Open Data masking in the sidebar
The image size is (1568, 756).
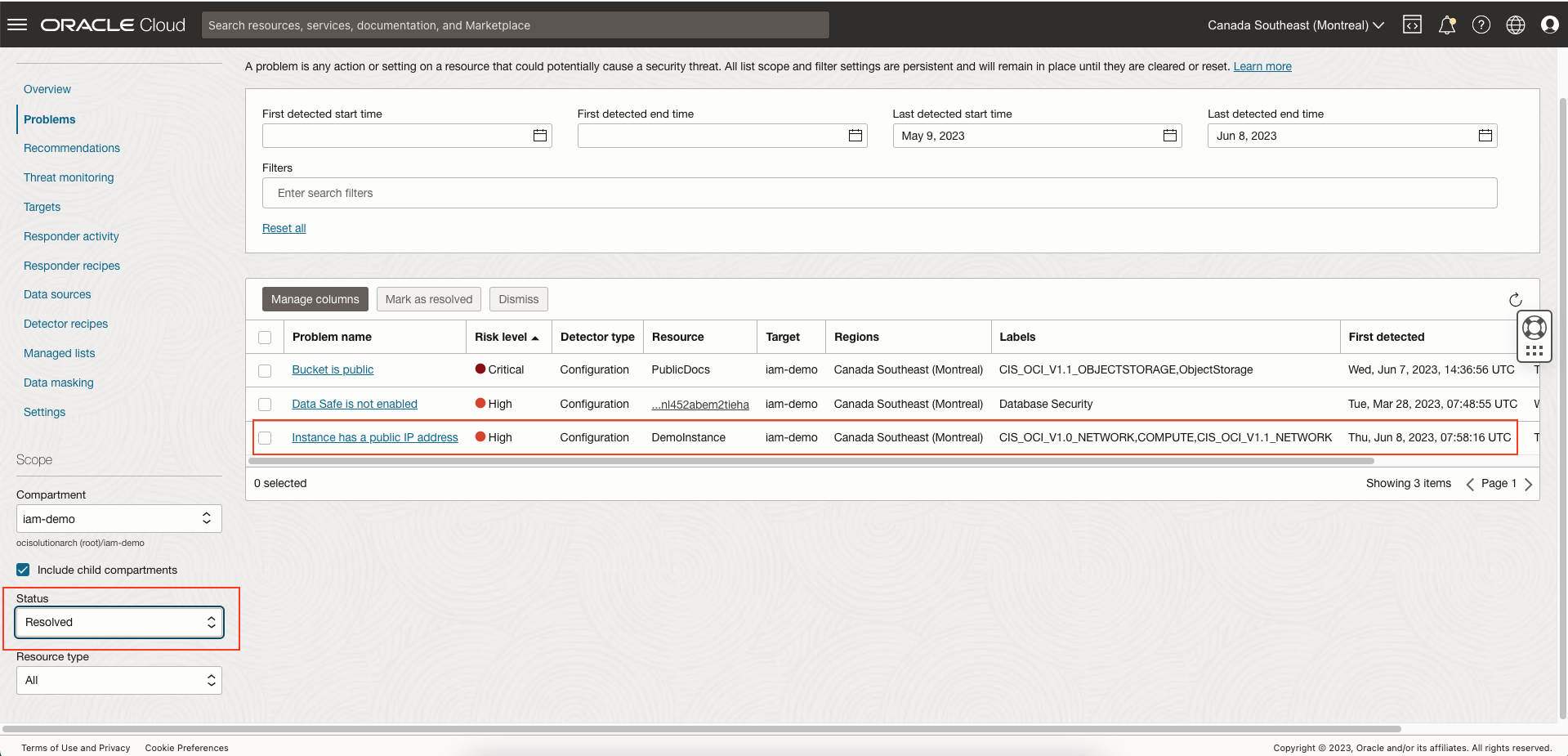pyautogui.click(x=59, y=382)
